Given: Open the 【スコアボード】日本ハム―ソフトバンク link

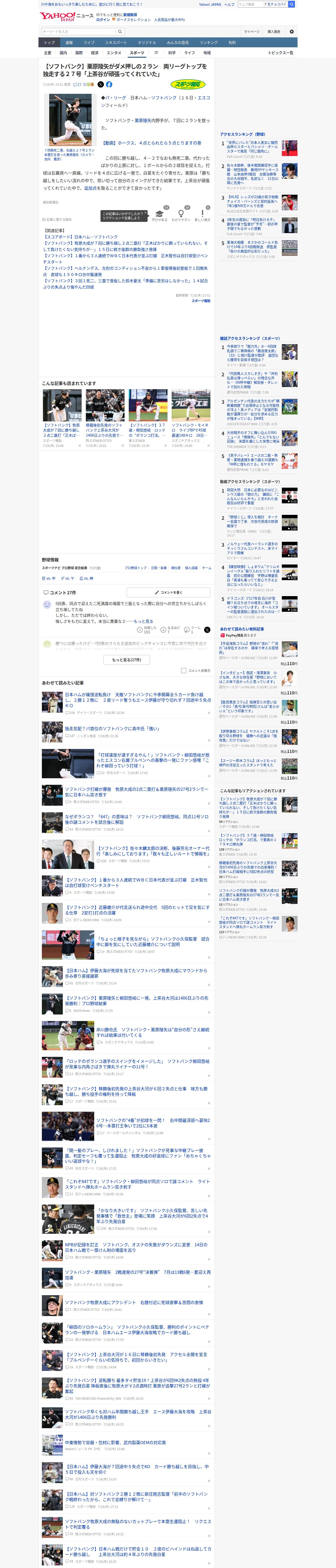Looking at the screenshot, I should (x=81, y=237).
